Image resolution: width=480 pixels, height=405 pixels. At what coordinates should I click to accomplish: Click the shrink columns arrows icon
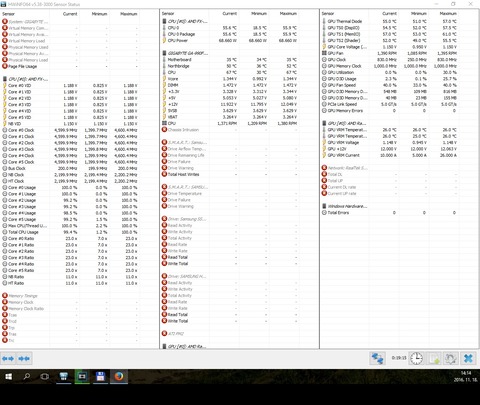pos(24,359)
